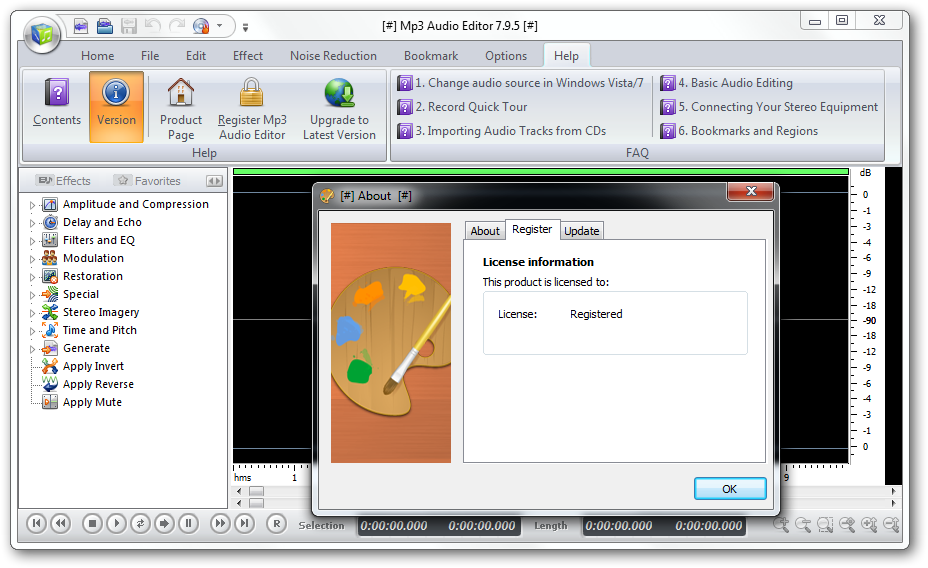Click the Apply Invert icon
Image resolution: width=928 pixels, height=568 pixels.
(x=50, y=366)
